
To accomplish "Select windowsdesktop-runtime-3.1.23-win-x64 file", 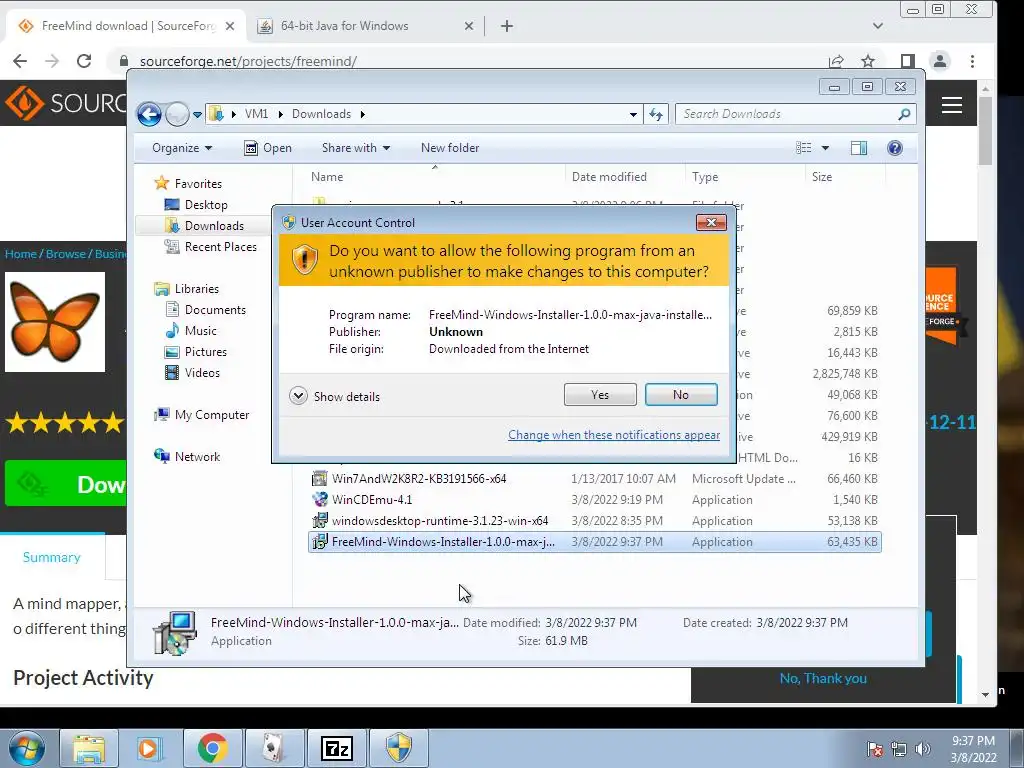I will coord(594,521).
